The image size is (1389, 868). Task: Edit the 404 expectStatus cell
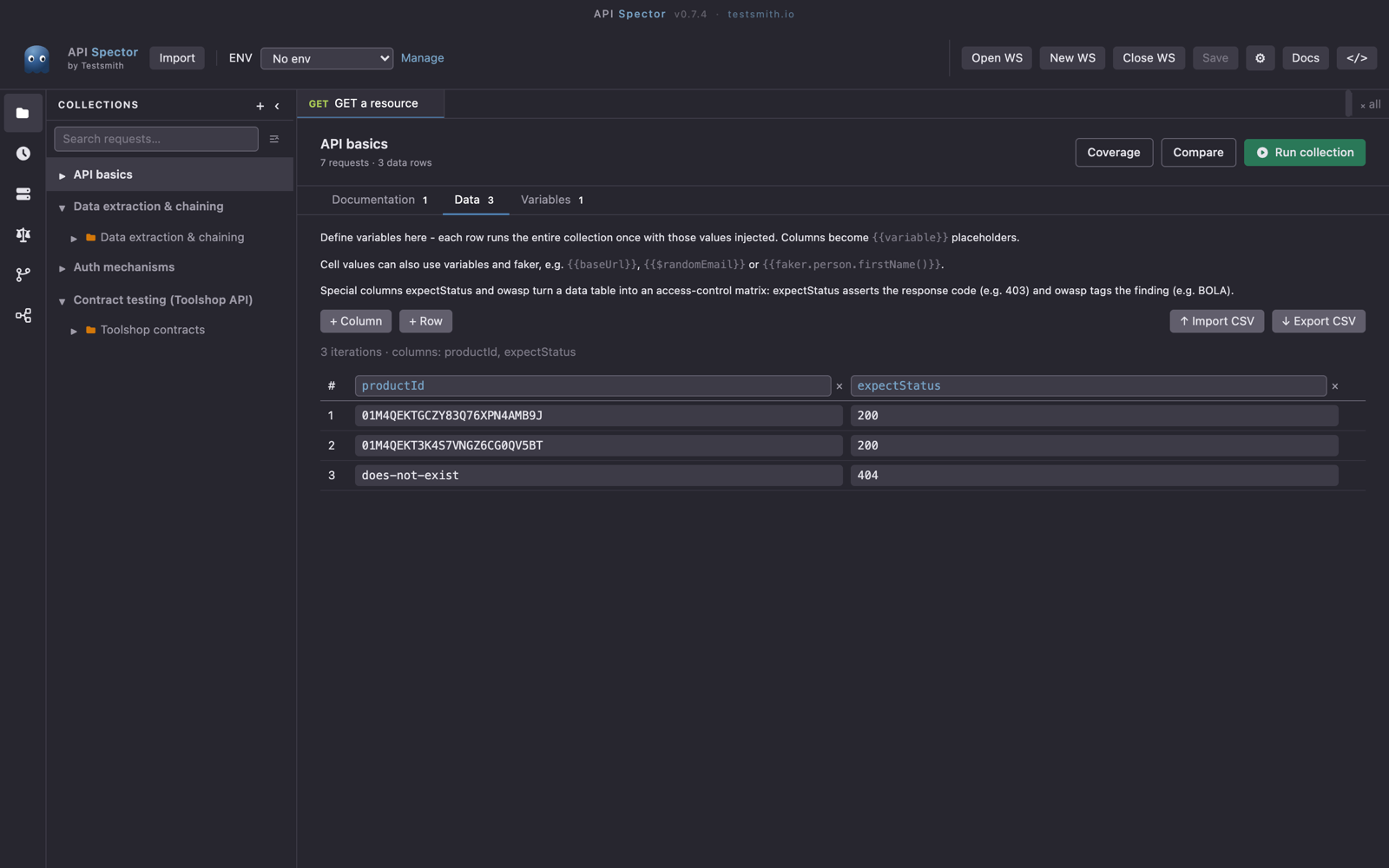pos(1094,476)
